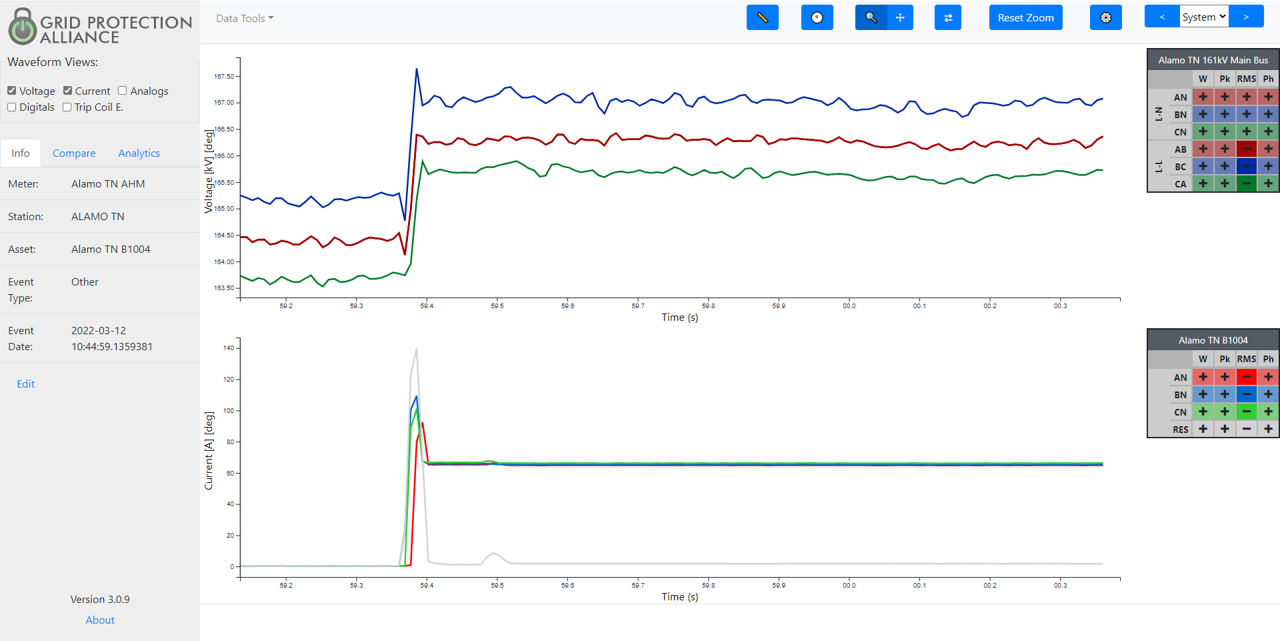Open the Data Tools dropdown menu
1280x641 pixels.
(x=245, y=18)
